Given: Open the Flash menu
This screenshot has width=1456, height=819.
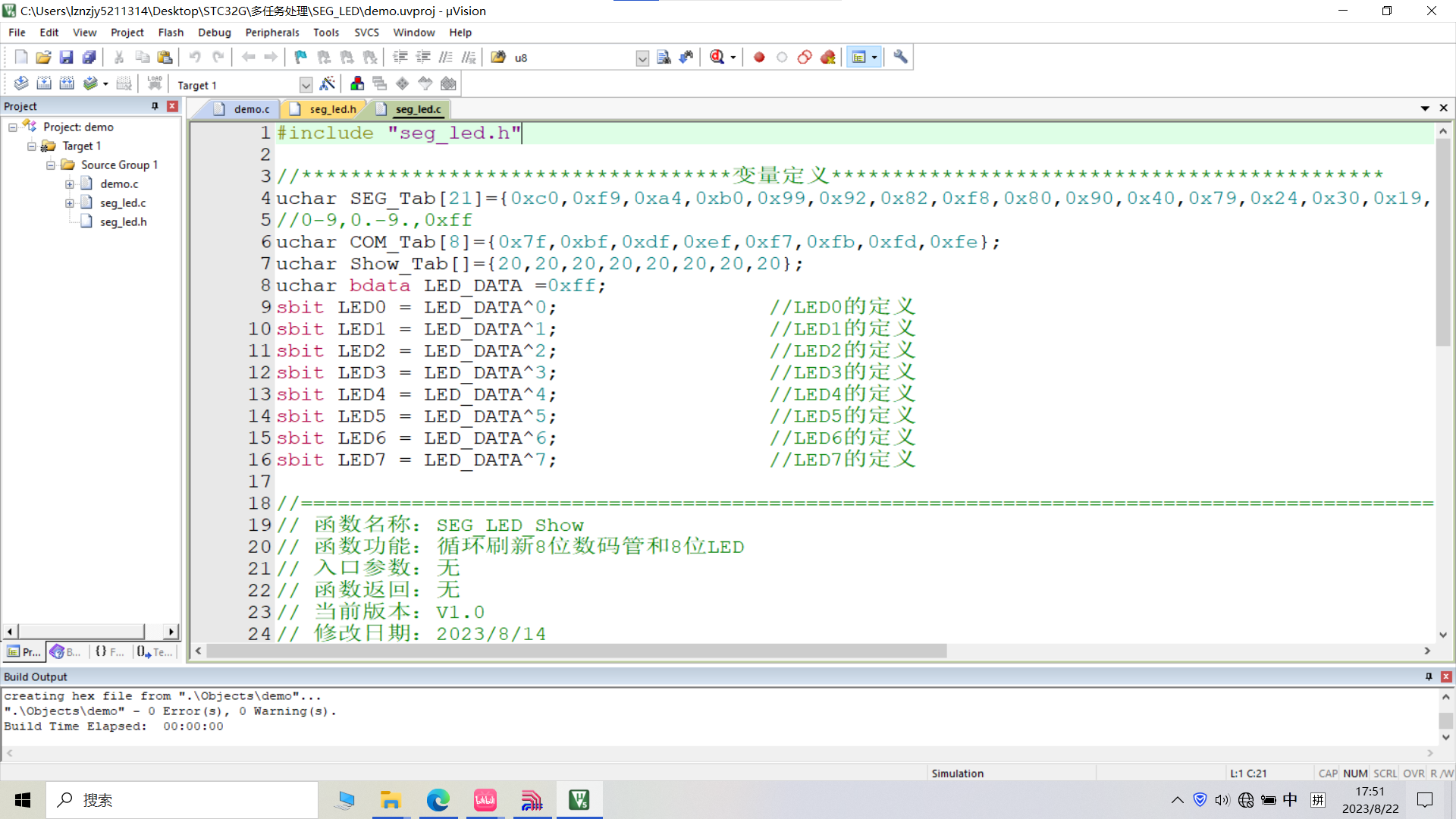Looking at the screenshot, I should pyautogui.click(x=171, y=33).
